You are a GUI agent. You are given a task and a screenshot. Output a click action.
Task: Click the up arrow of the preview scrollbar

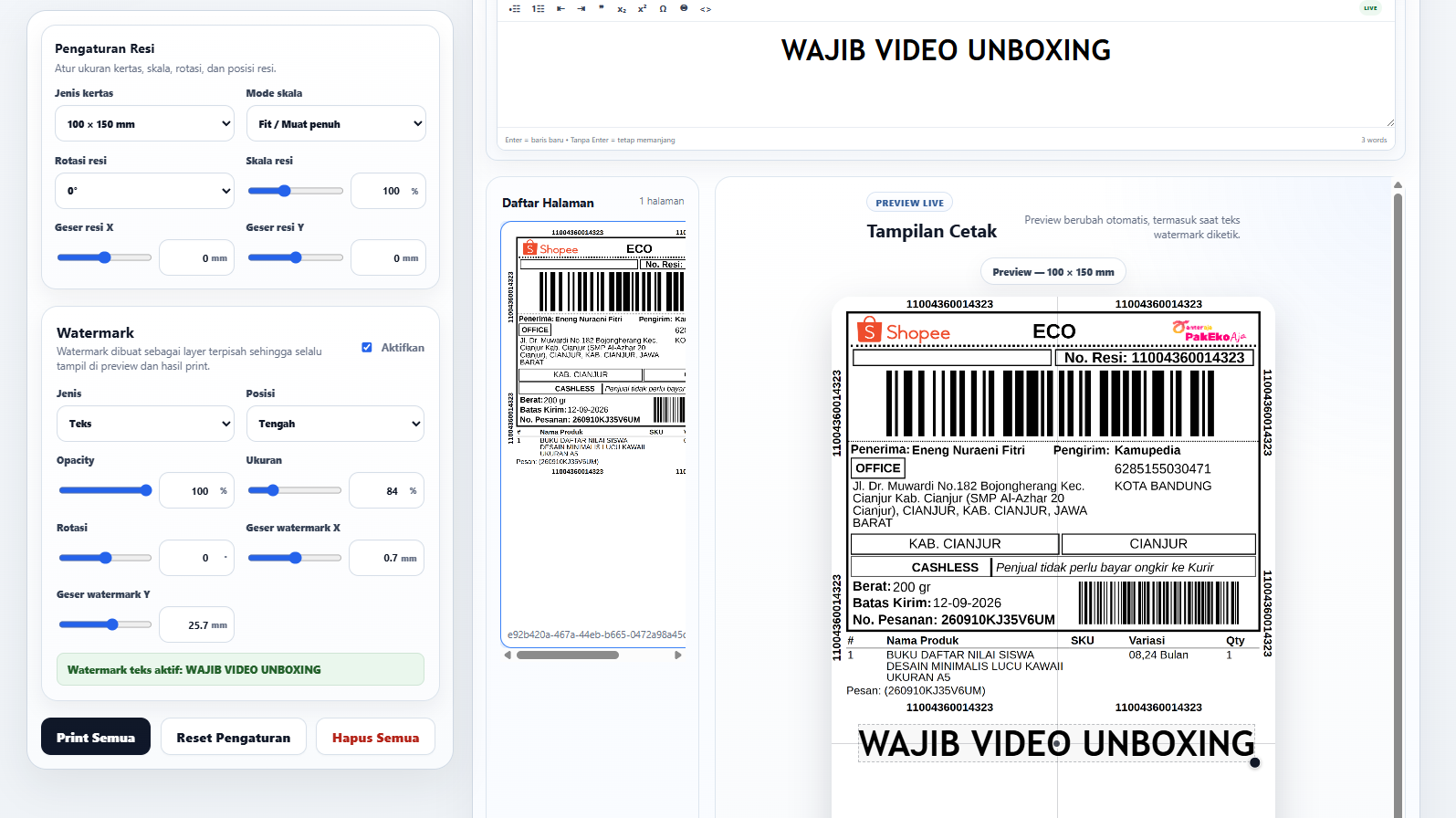(1398, 185)
